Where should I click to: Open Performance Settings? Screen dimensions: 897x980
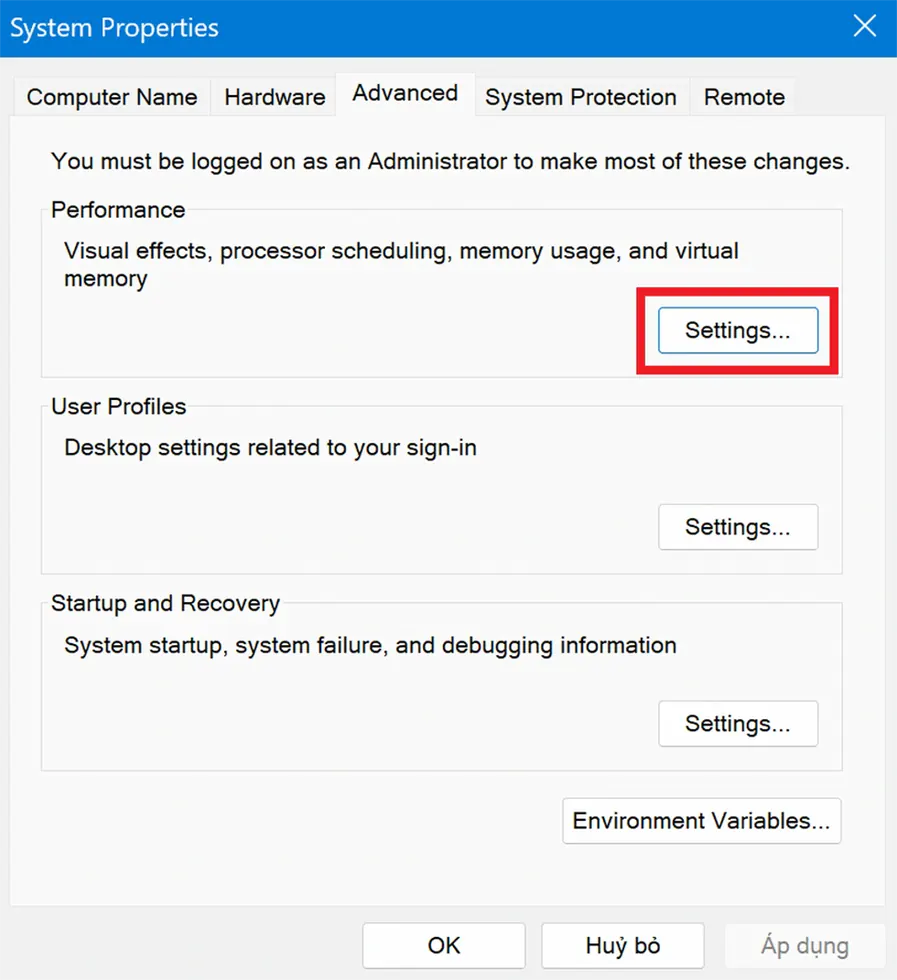737,330
